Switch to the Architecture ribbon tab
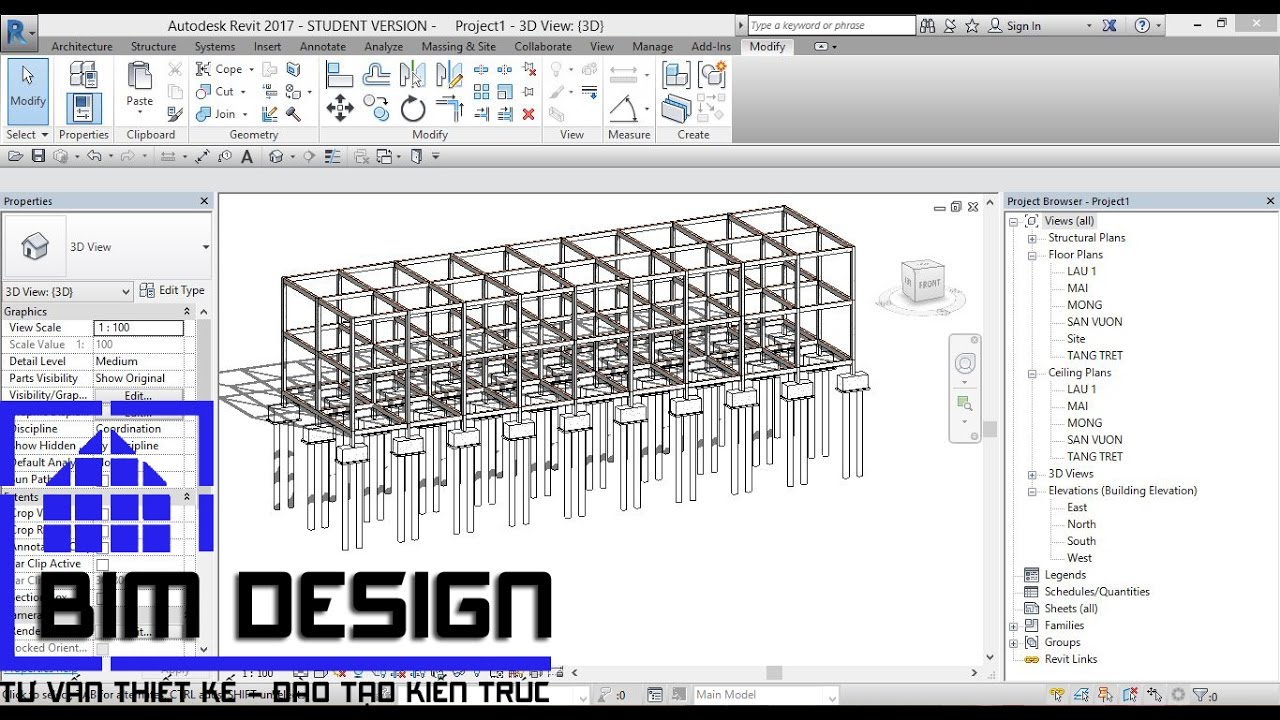Viewport: 1280px width, 720px height. [x=82, y=47]
